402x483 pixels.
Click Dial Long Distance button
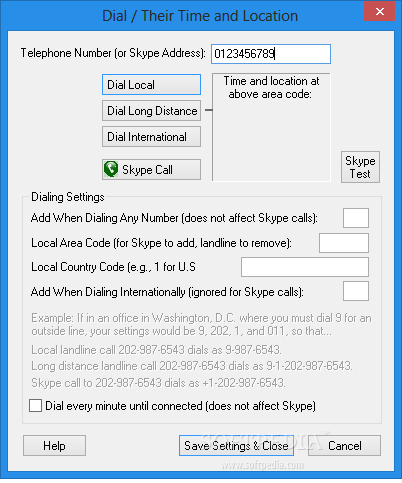point(151,111)
